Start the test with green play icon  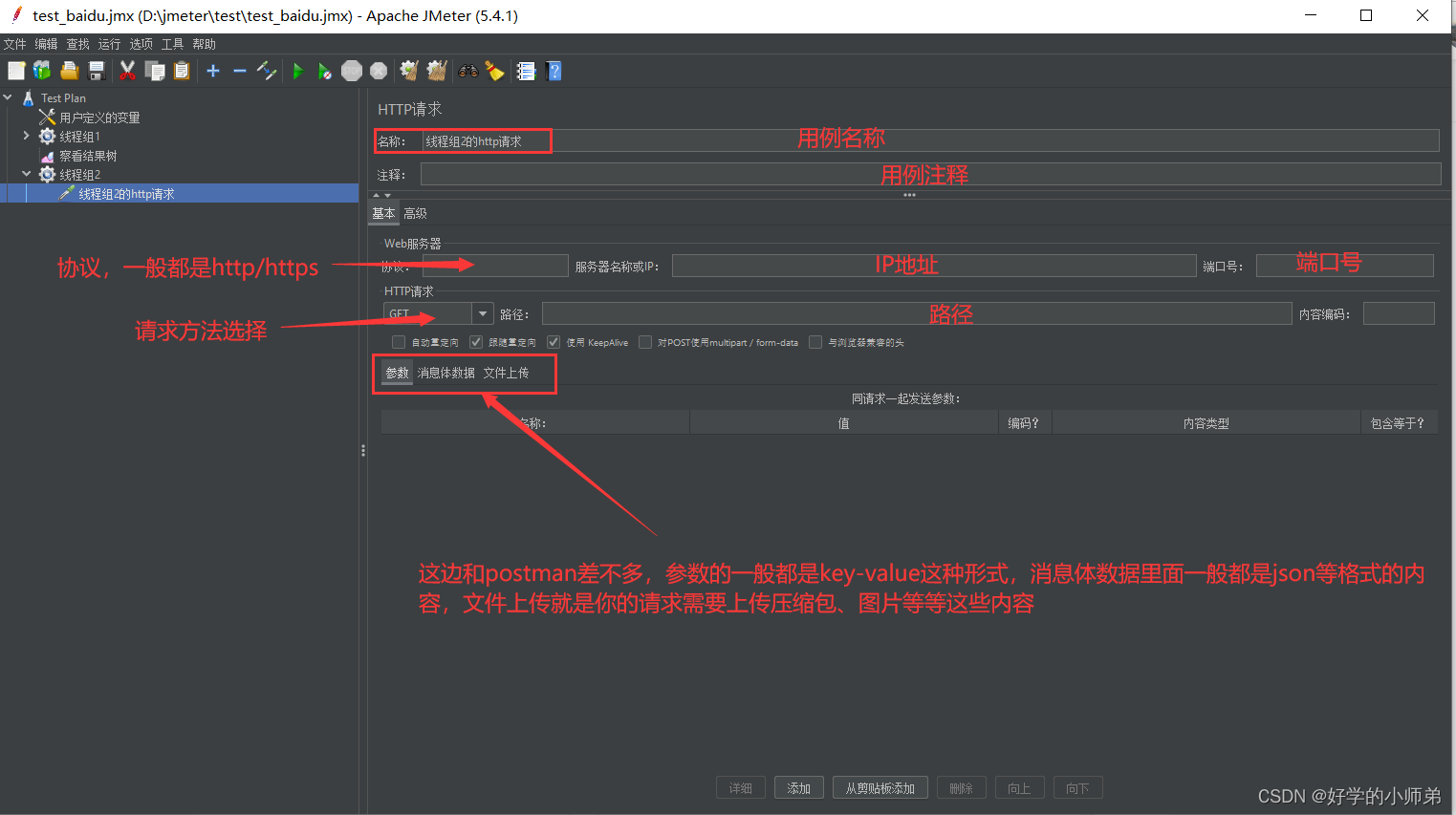(298, 71)
